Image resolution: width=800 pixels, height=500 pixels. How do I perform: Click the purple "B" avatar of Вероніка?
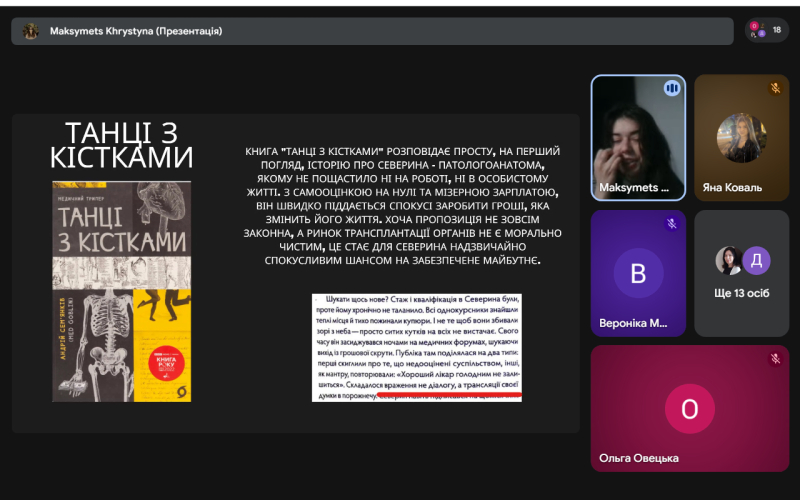[x=638, y=273]
